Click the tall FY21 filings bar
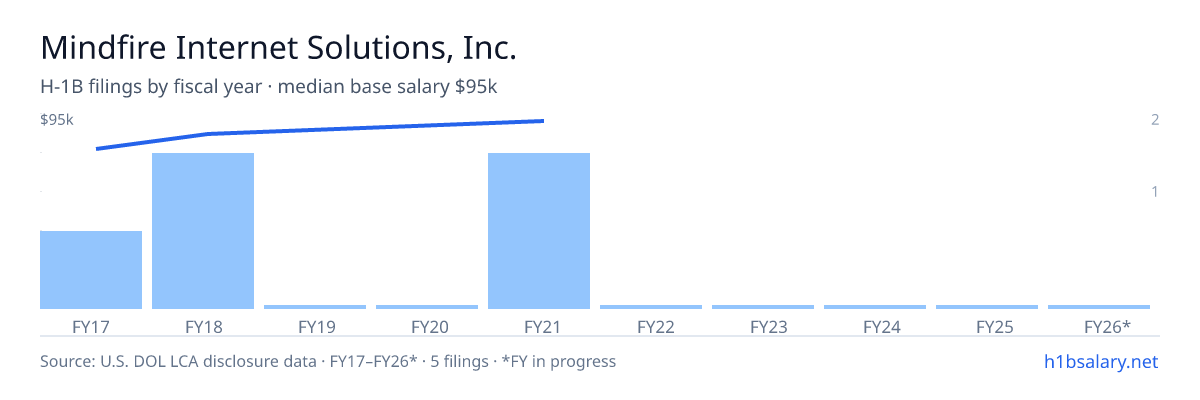 539,231
